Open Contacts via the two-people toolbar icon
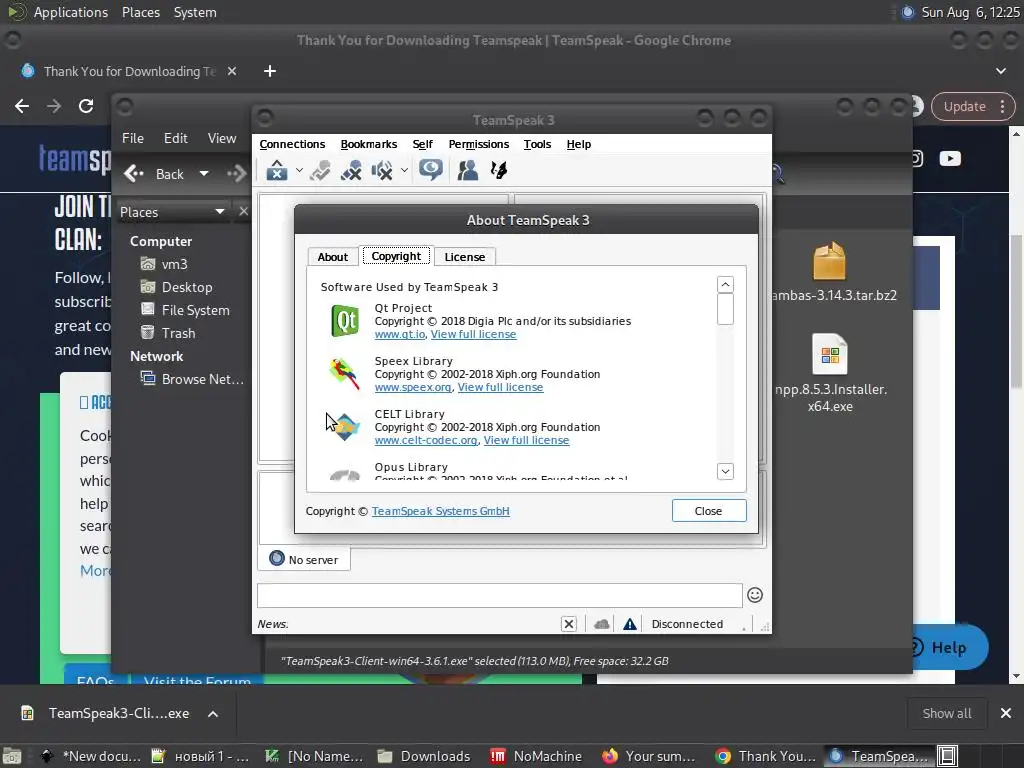The image size is (1024, 768). pyautogui.click(x=467, y=171)
